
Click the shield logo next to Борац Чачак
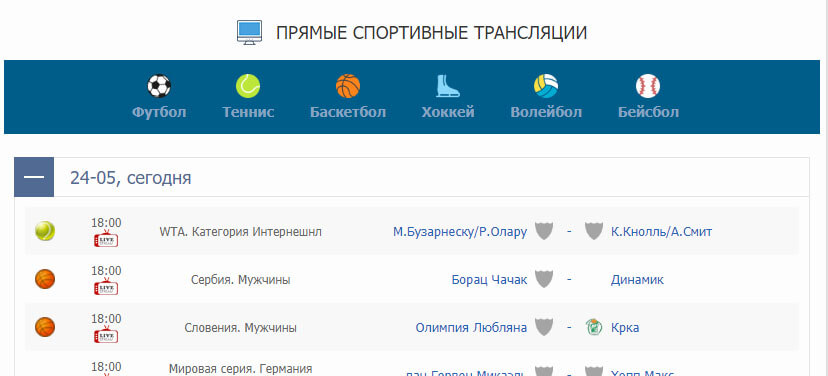point(544,279)
